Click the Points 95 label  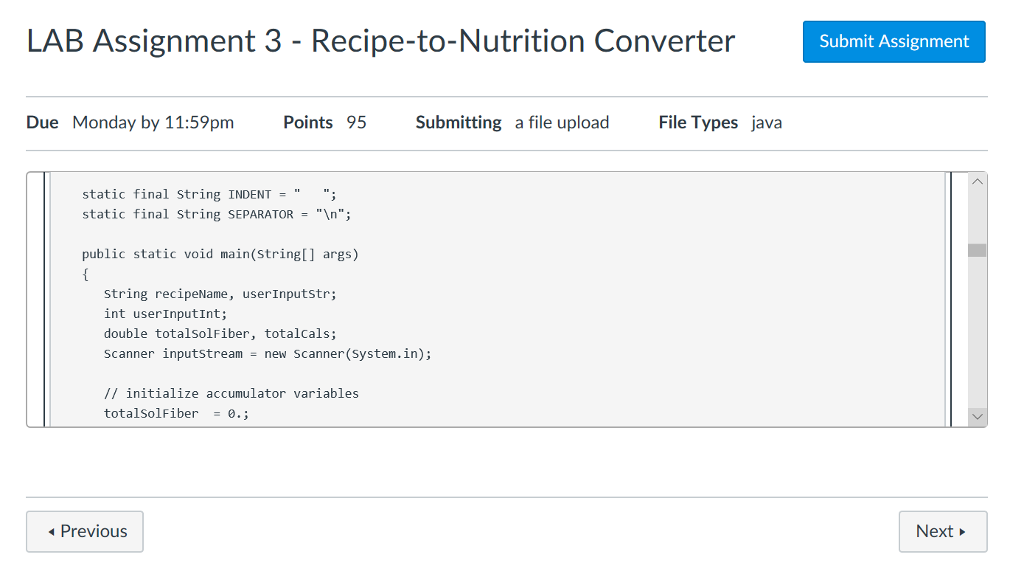[x=324, y=122]
